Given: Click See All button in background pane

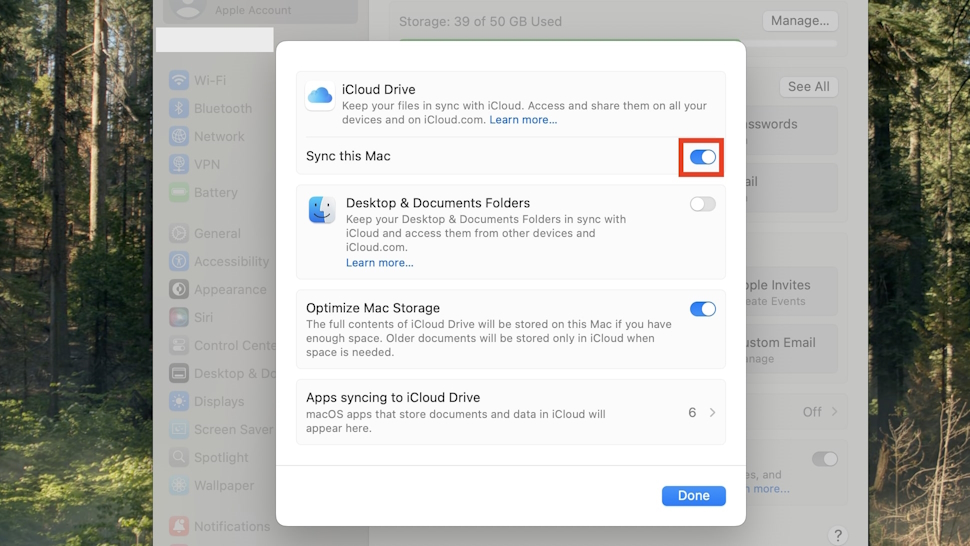Looking at the screenshot, I should click(x=809, y=87).
